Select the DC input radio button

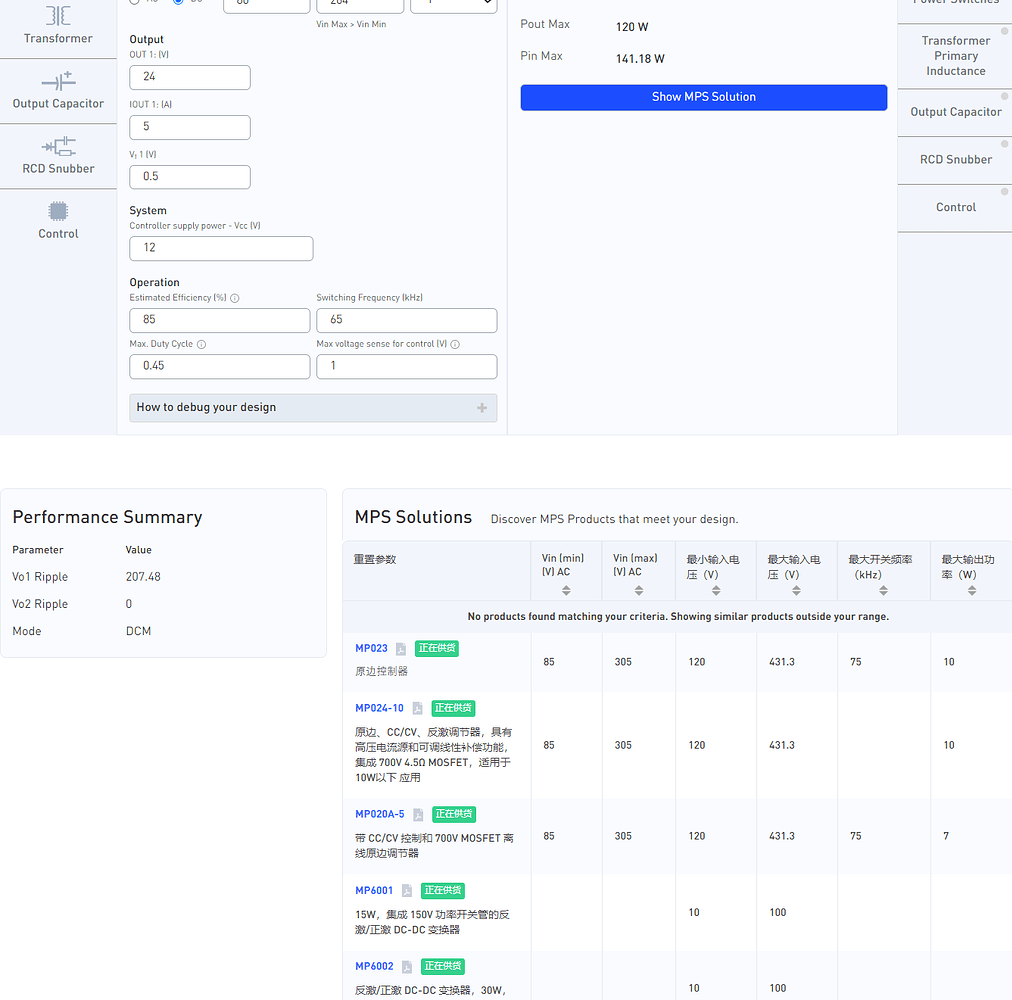[x=179, y=2]
